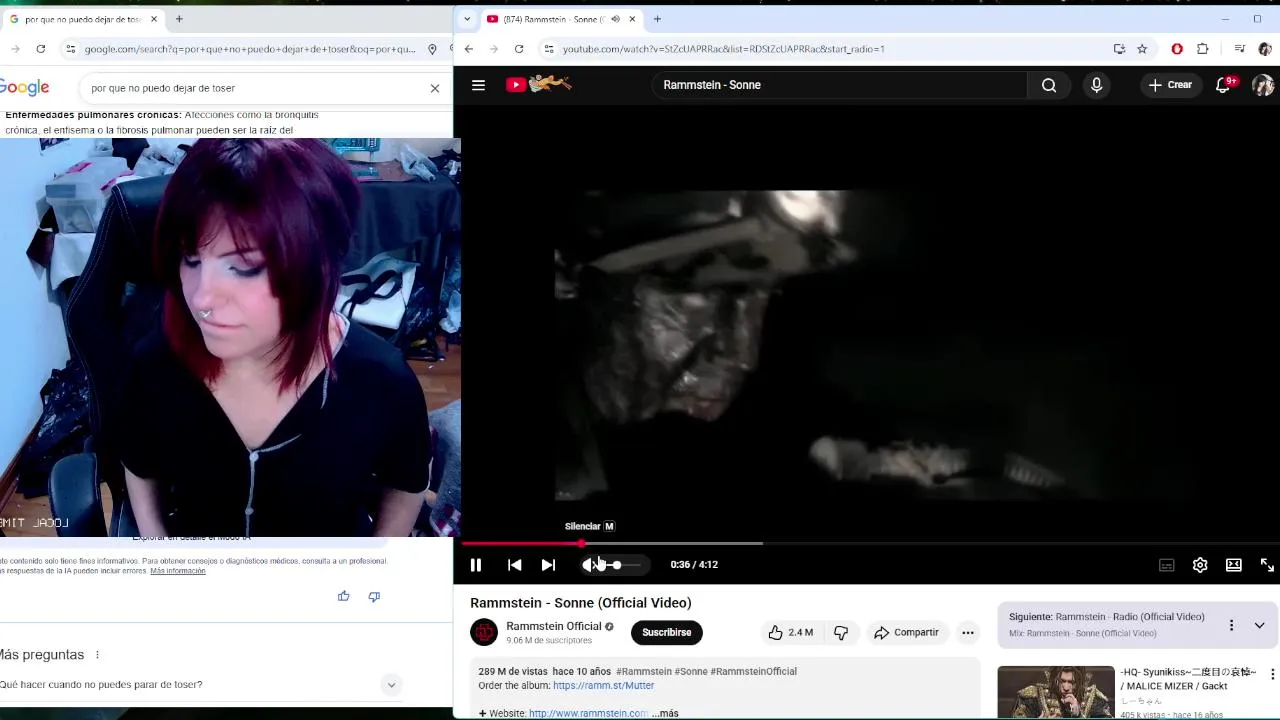Expand the description with ...más
This screenshot has width=1280, height=720.
coord(665,713)
